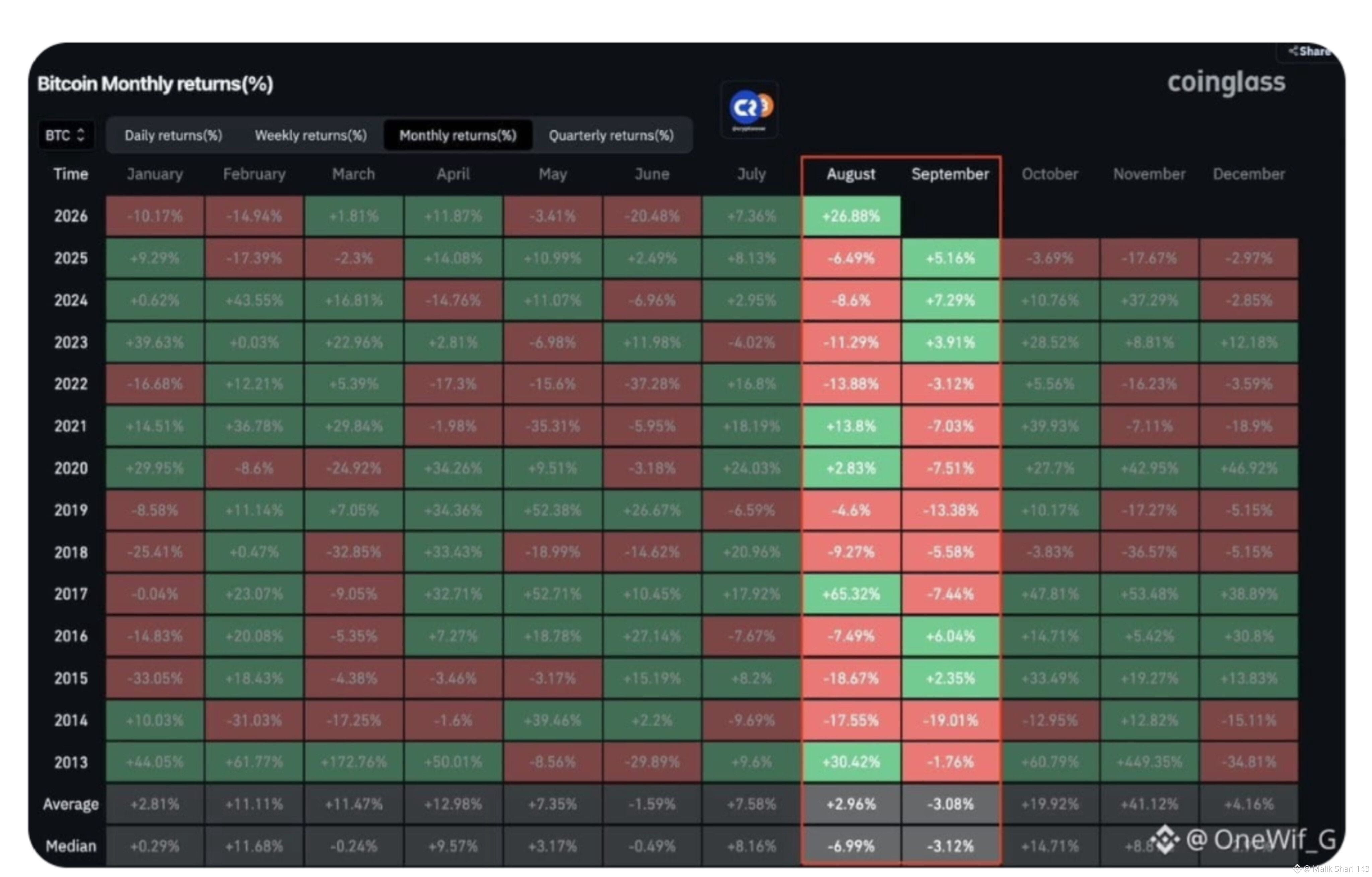This screenshot has width=1372, height=877.
Task: Switch to Daily returns(%) tab
Action: pos(174,136)
